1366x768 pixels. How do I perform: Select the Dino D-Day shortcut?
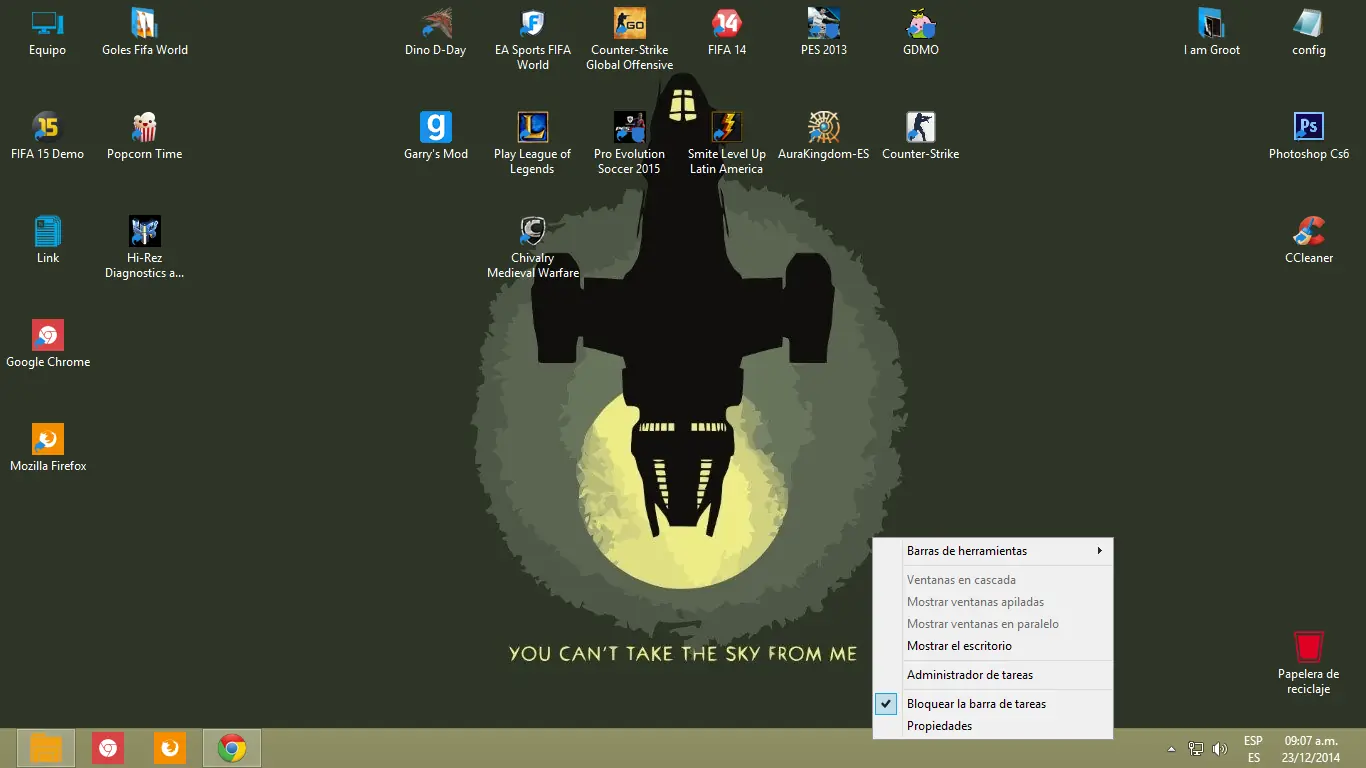pos(435,33)
